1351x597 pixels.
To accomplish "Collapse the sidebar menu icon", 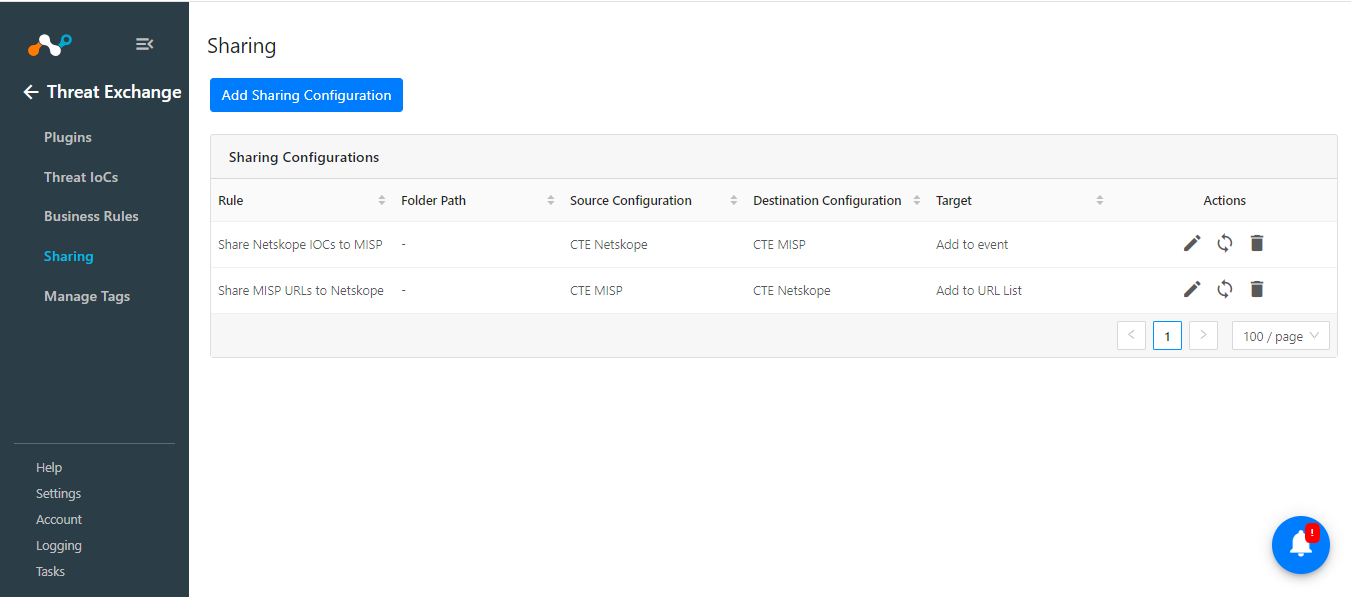I will point(144,44).
